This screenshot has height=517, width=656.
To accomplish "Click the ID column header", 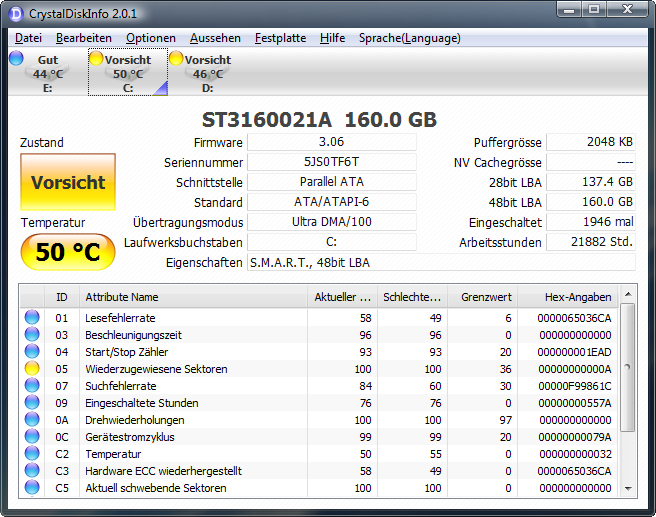I will tap(62, 297).
